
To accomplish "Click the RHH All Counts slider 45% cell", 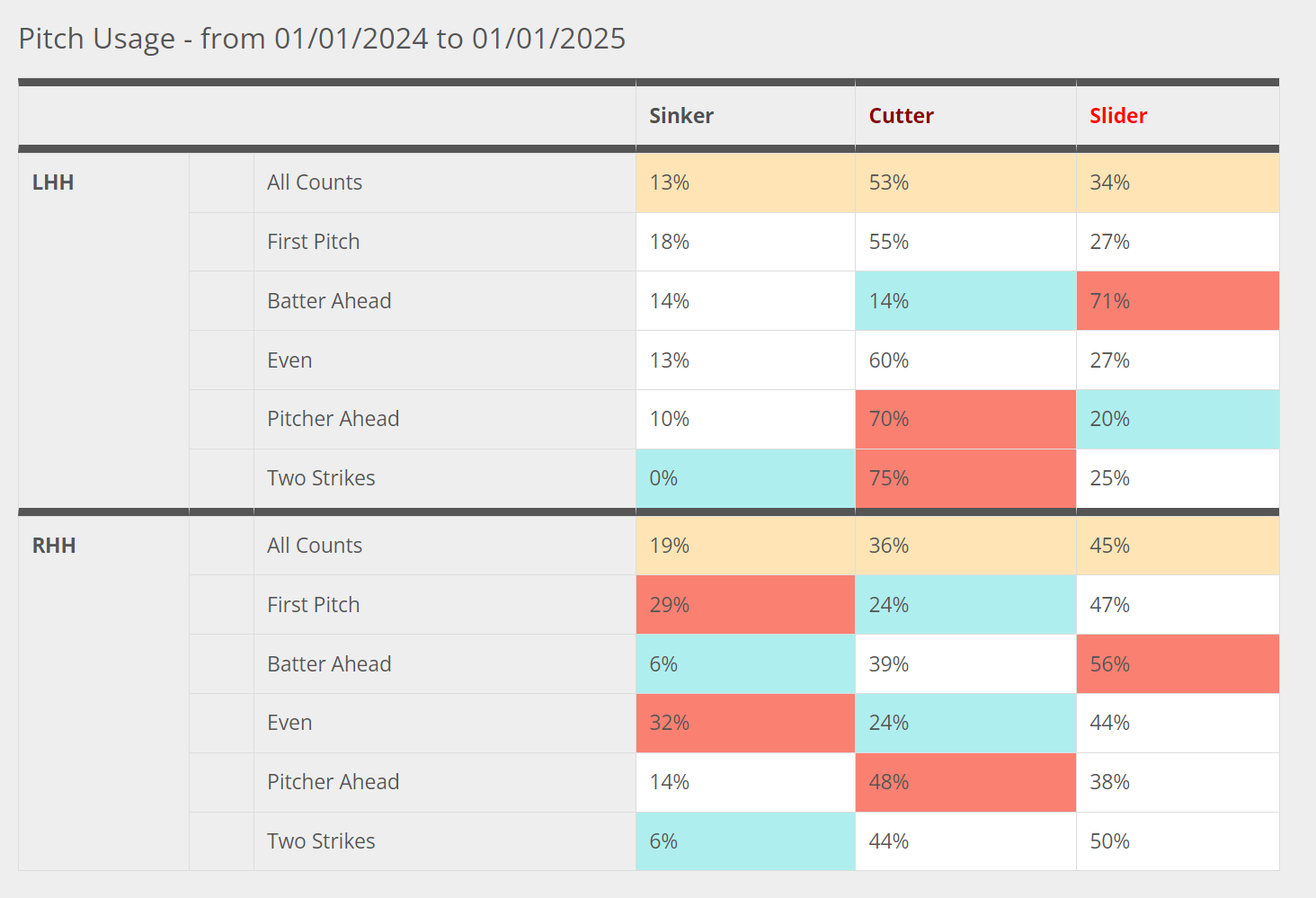I will (x=1177, y=546).
